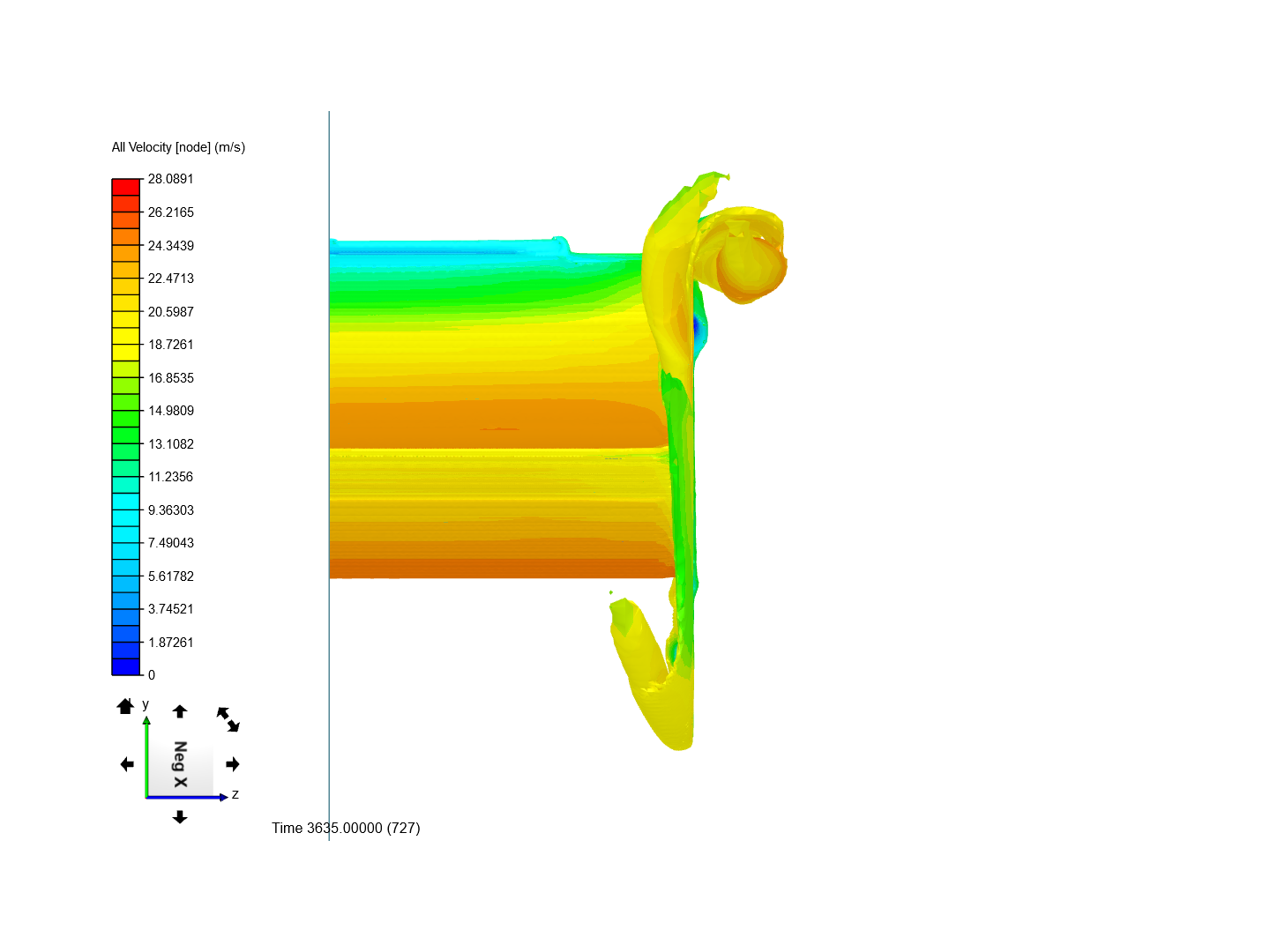Click the legend value 13.1082
Screen dimensions: 1270x952
point(170,444)
